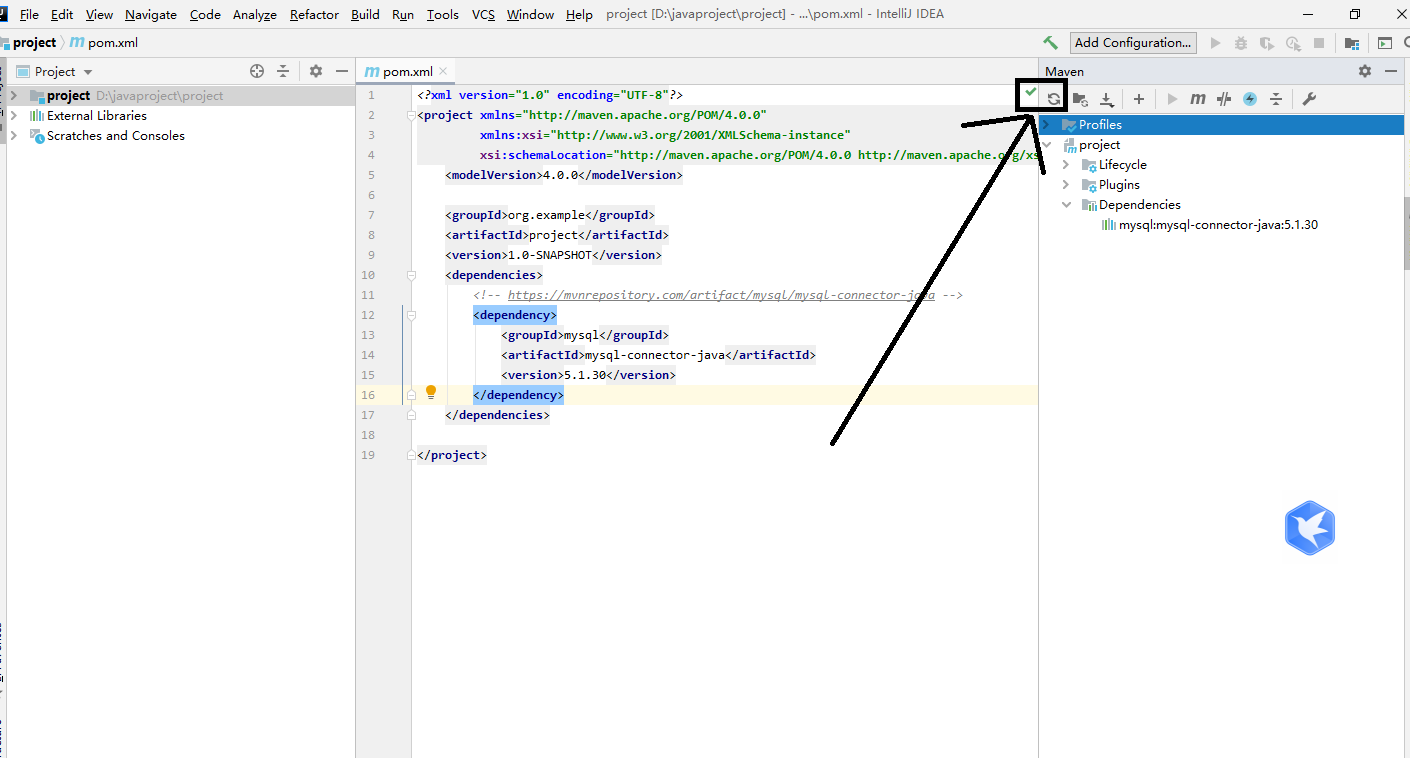This screenshot has height=758, width=1410.
Task: Open the Navigate menu
Action: point(151,14)
